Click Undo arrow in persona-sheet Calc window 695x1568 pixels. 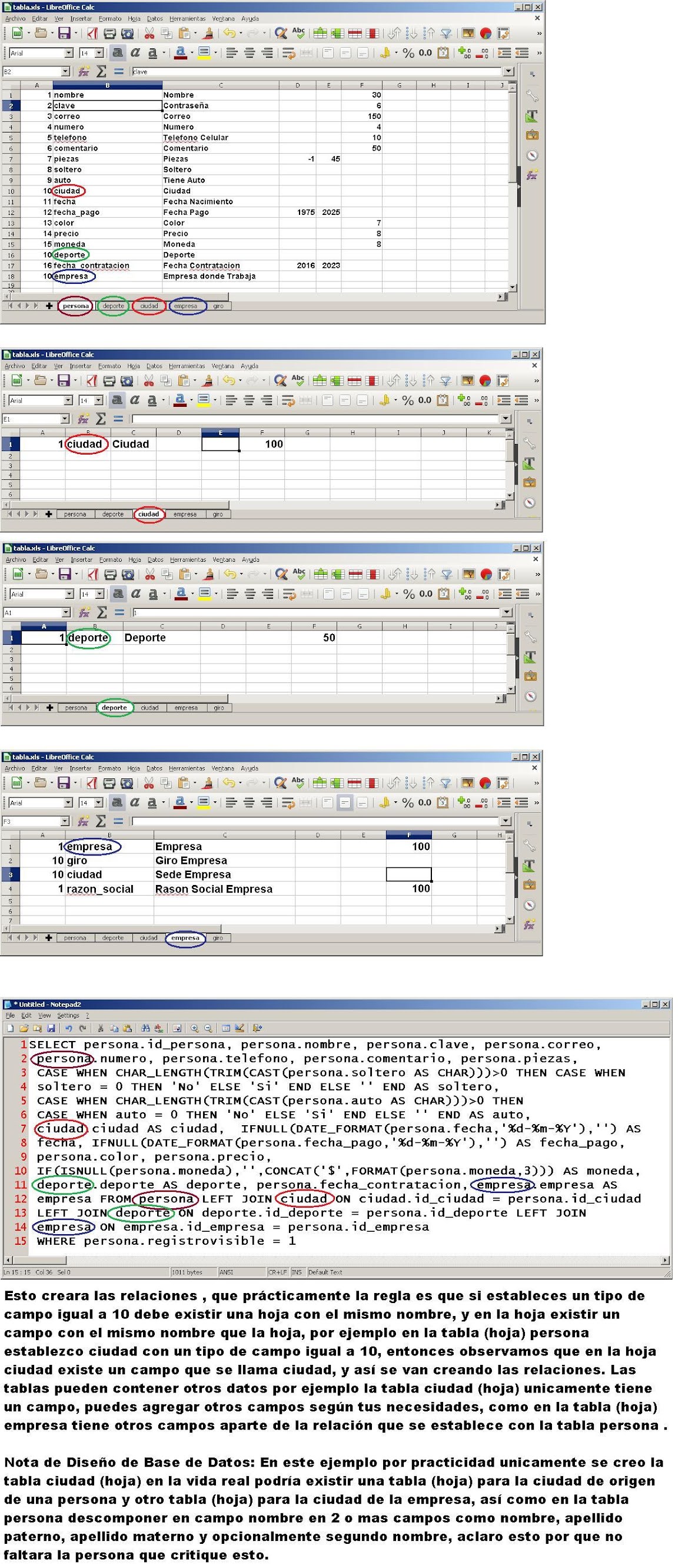tap(230, 34)
